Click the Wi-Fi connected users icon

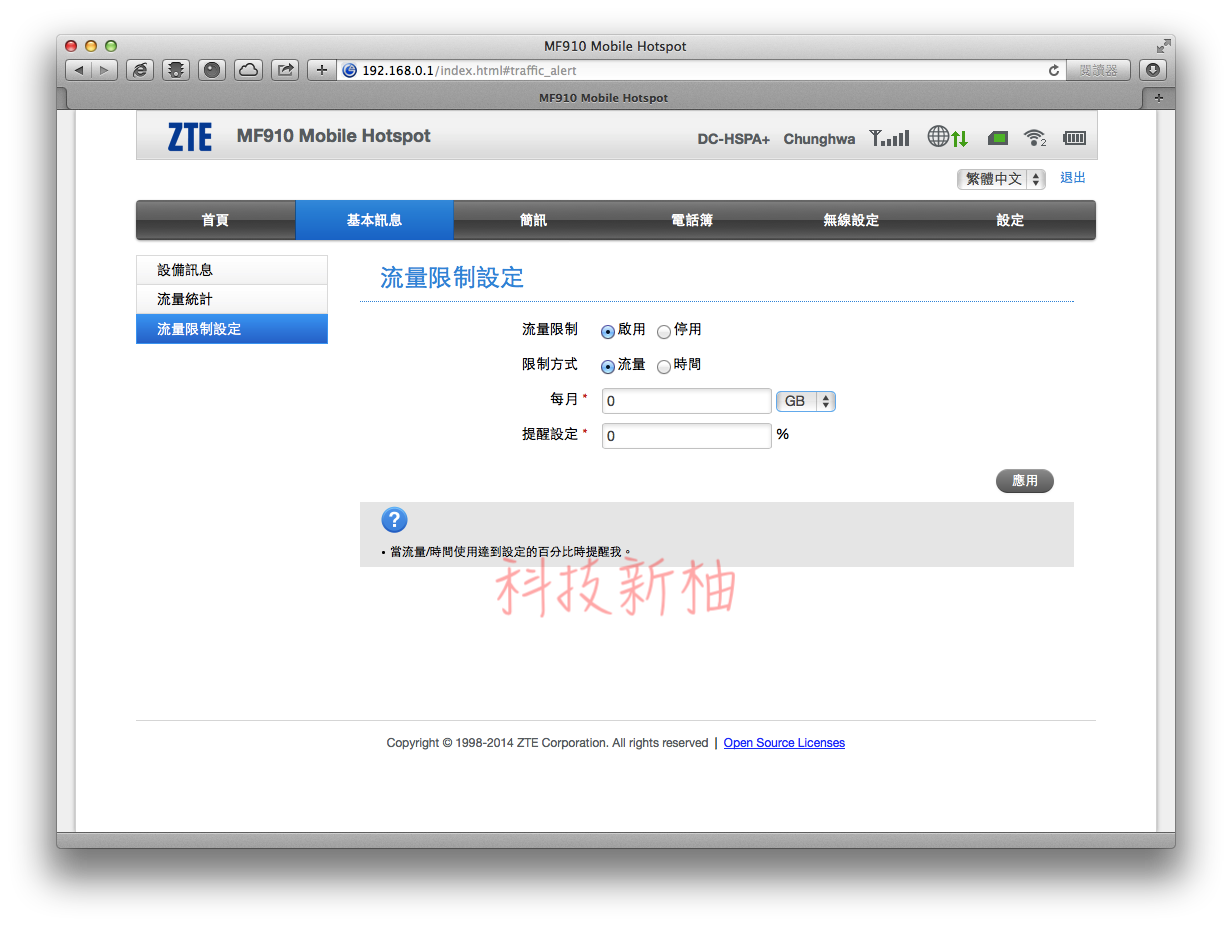pyautogui.click(x=1035, y=138)
